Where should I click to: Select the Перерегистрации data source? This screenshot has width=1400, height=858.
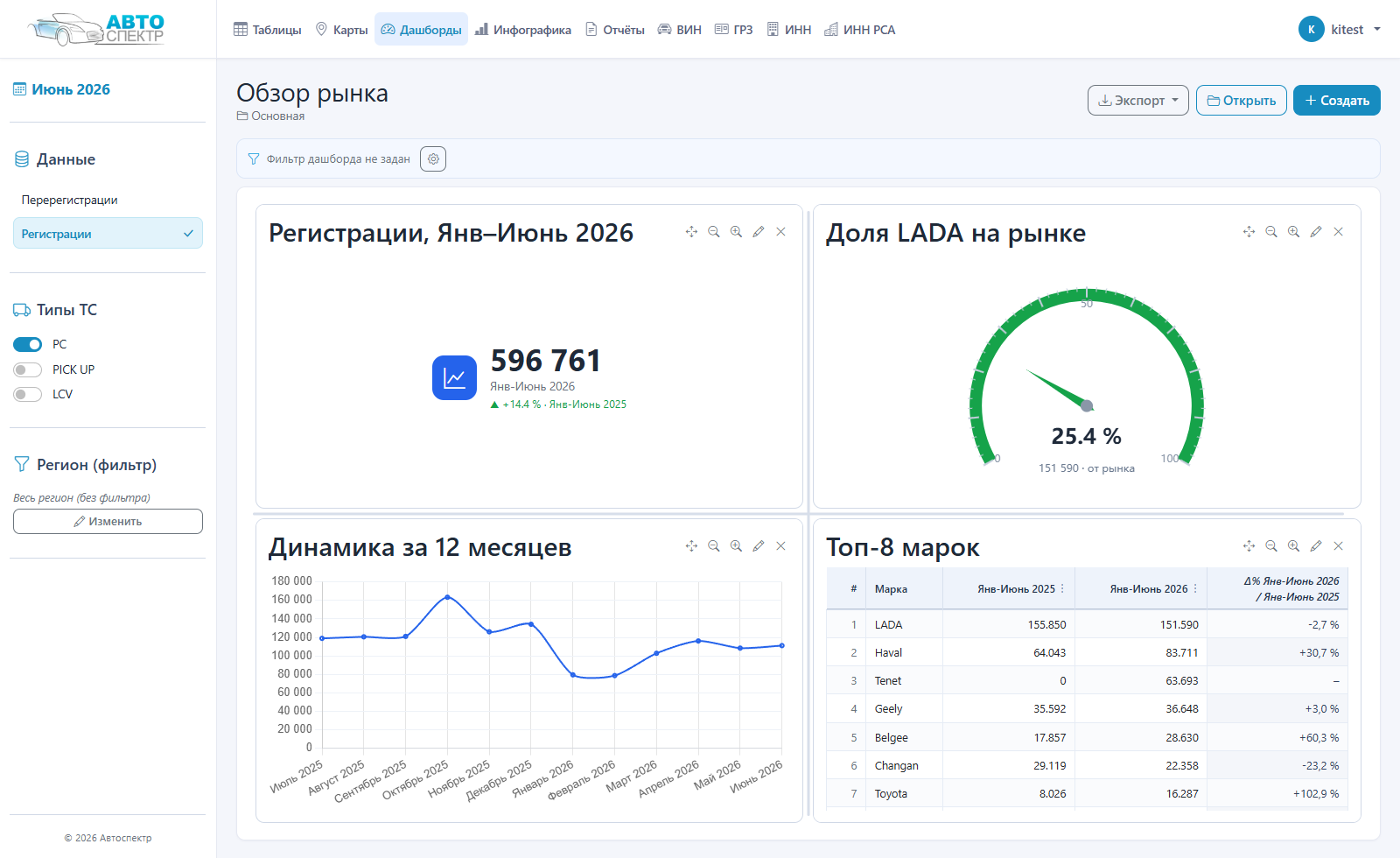click(108, 200)
